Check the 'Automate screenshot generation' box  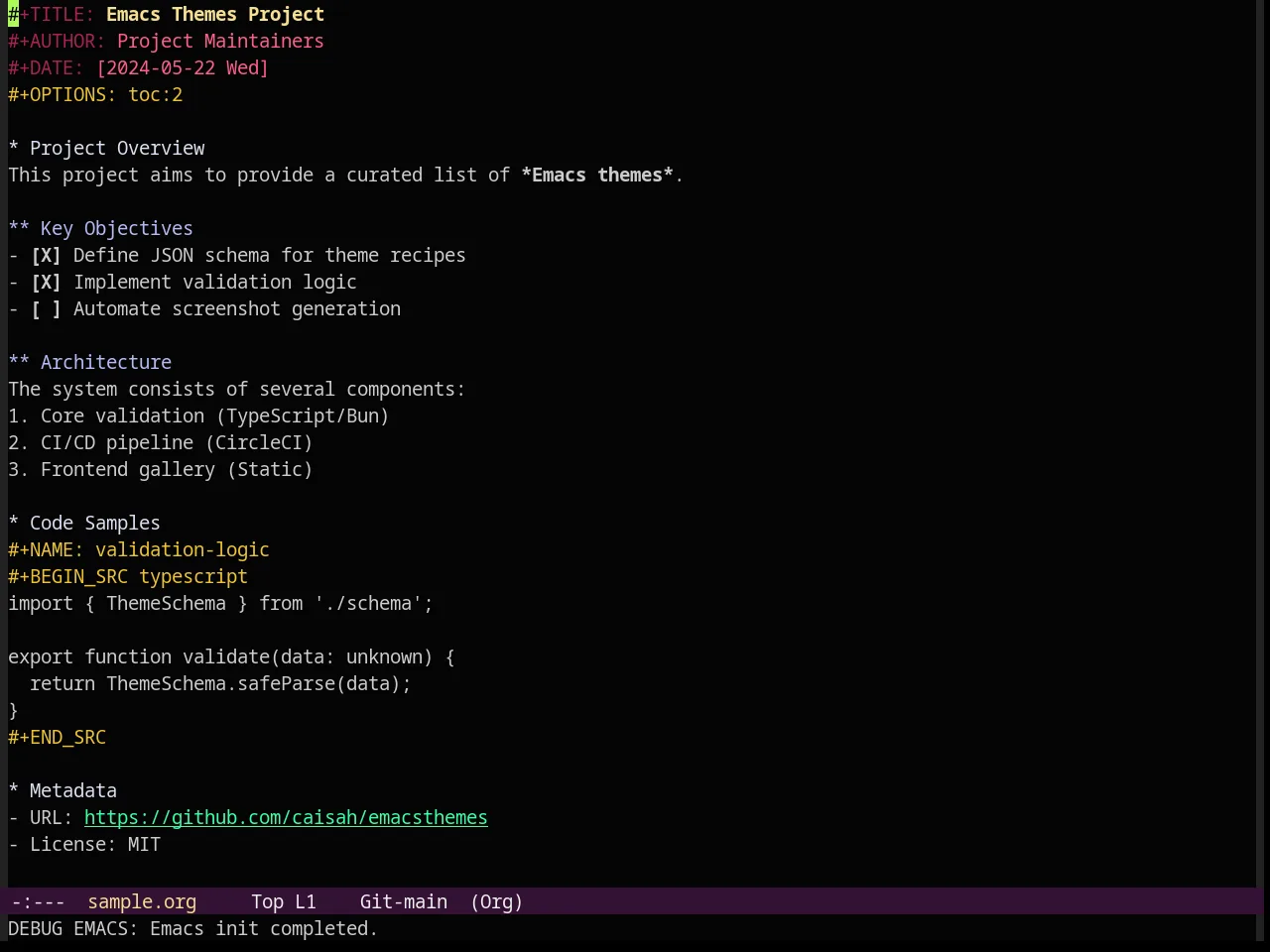[x=46, y=308]
